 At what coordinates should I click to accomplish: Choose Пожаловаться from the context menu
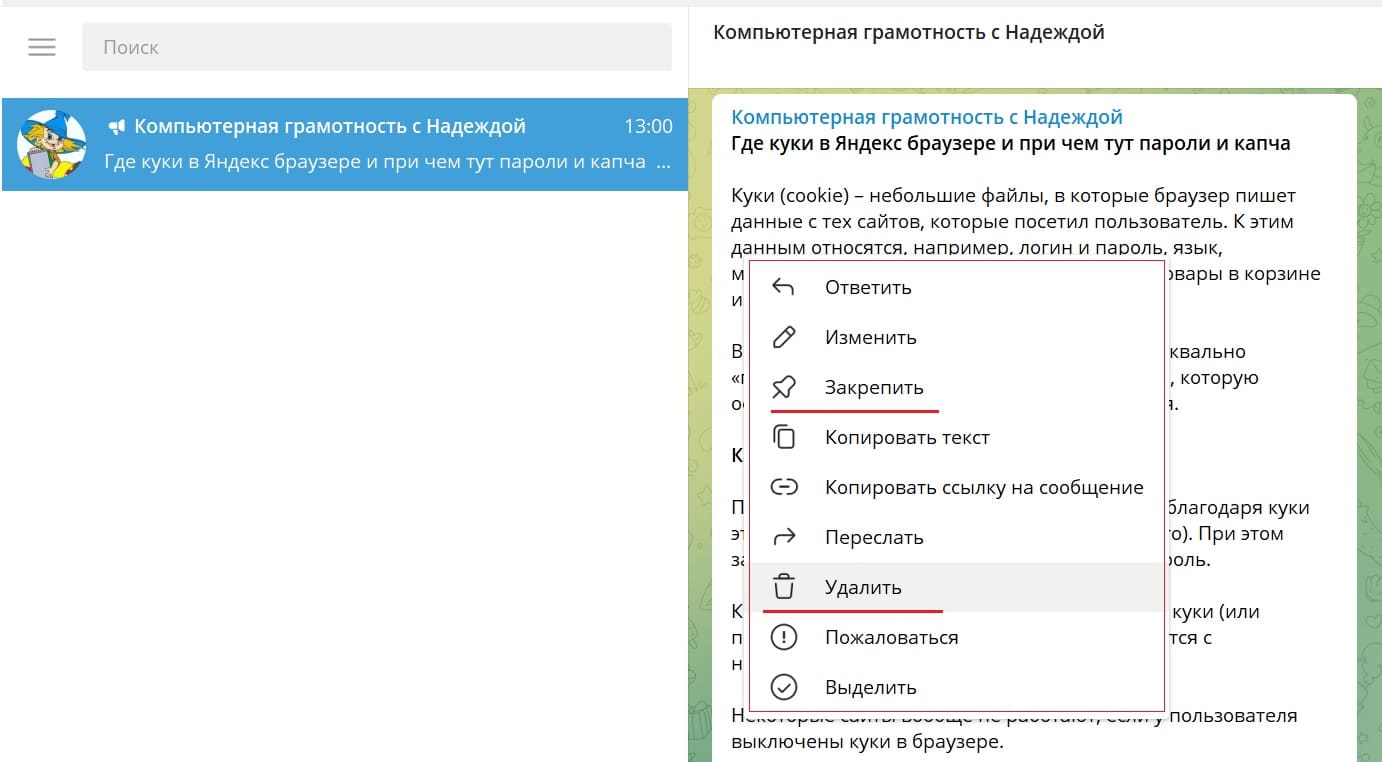891,638
